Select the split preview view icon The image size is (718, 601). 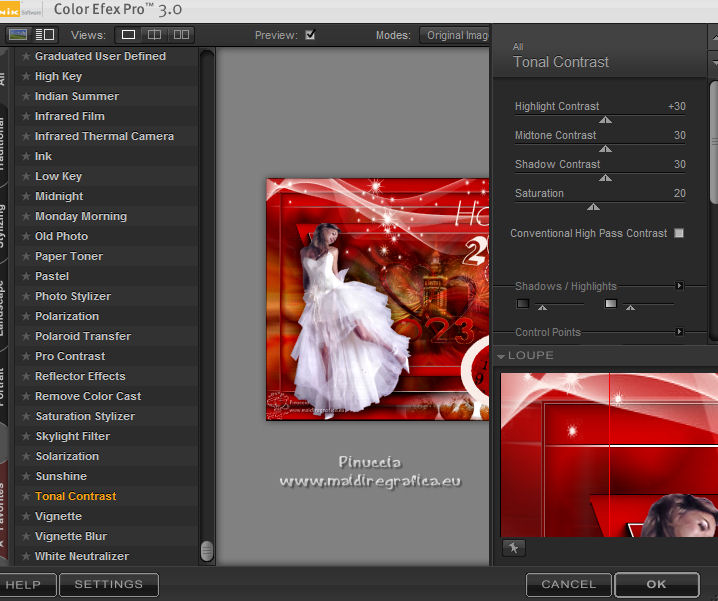155,35
